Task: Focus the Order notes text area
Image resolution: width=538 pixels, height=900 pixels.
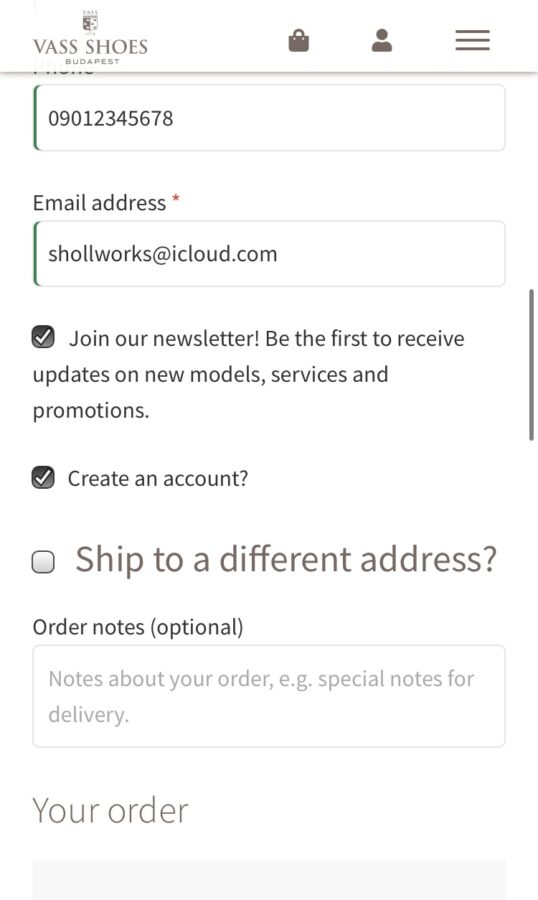Action: point(269,696)
